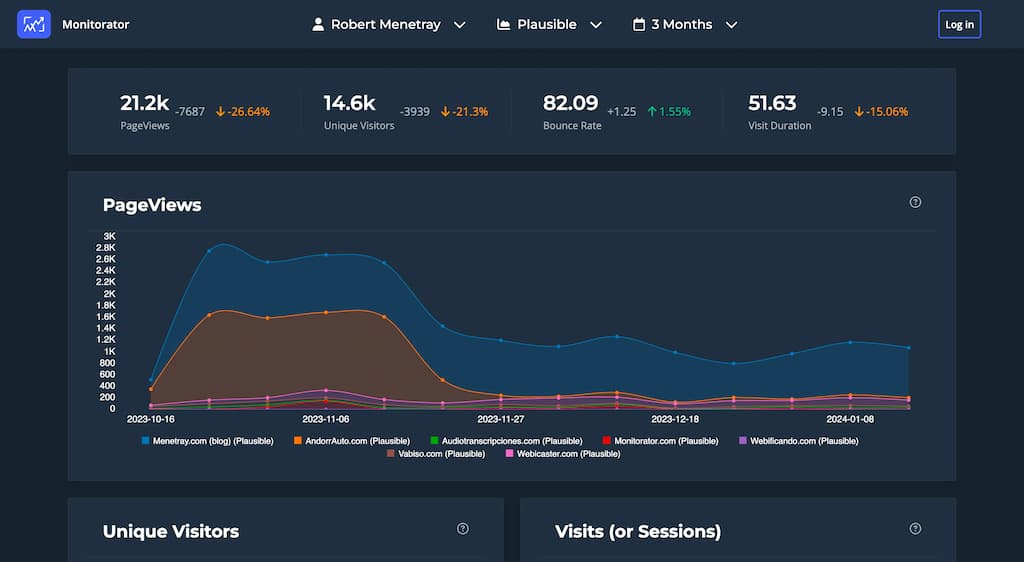Click the 2023-11-27 axis date label

pos(501,419)
